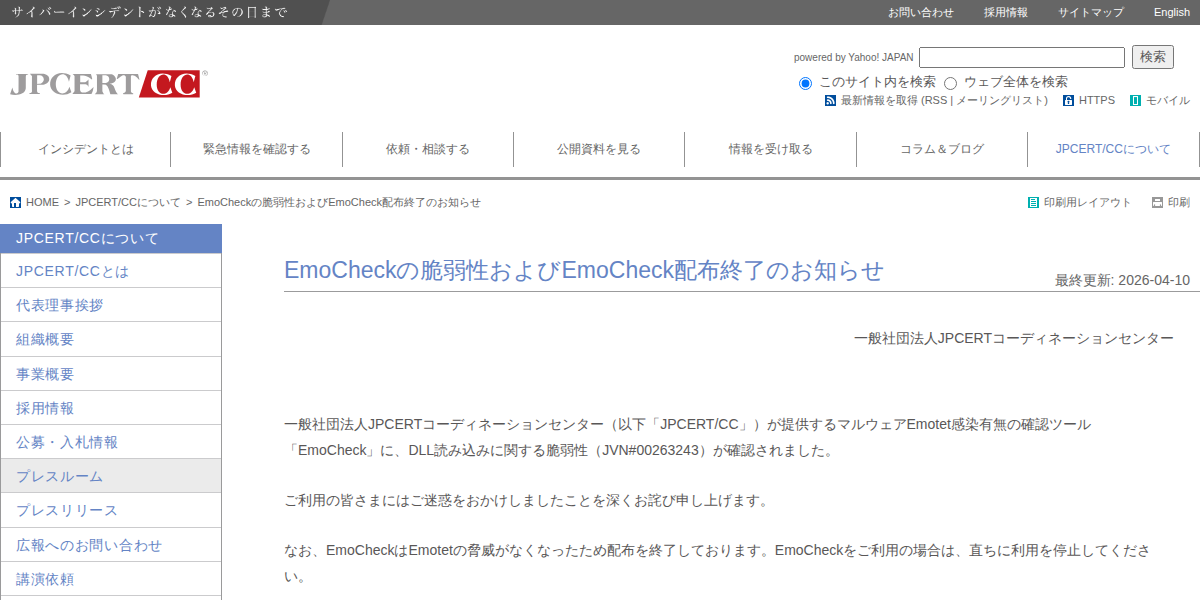Select the このサイト内を検索 radio button
This screenshot has height=600, width=1200.
tap(805, 82)
